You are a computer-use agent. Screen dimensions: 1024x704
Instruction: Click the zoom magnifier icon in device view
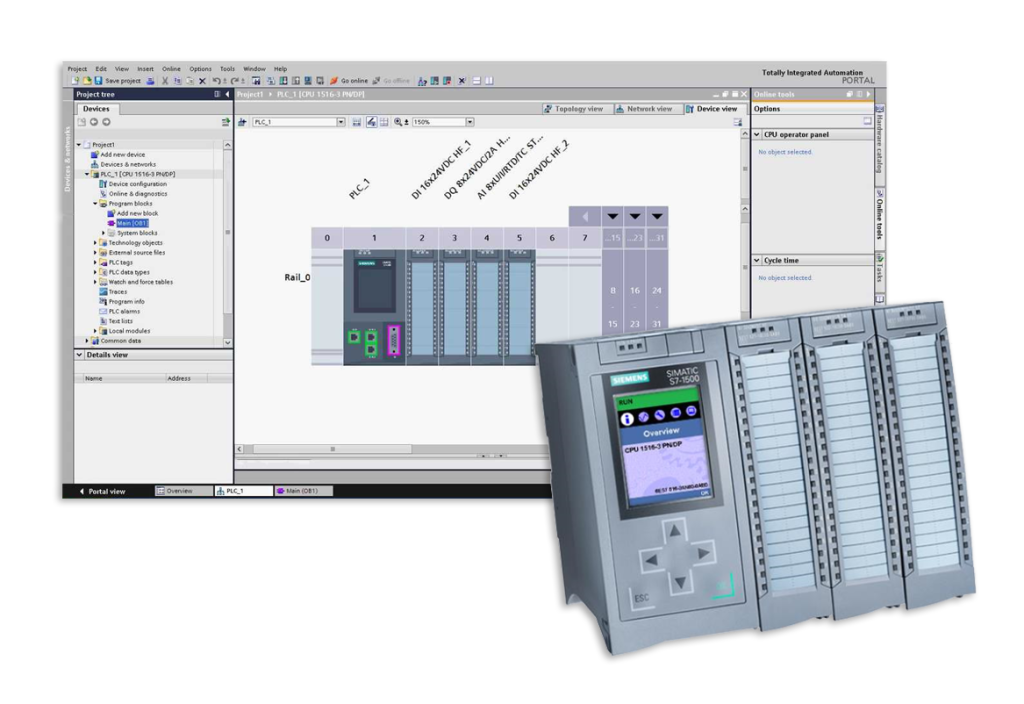point(398,122)
